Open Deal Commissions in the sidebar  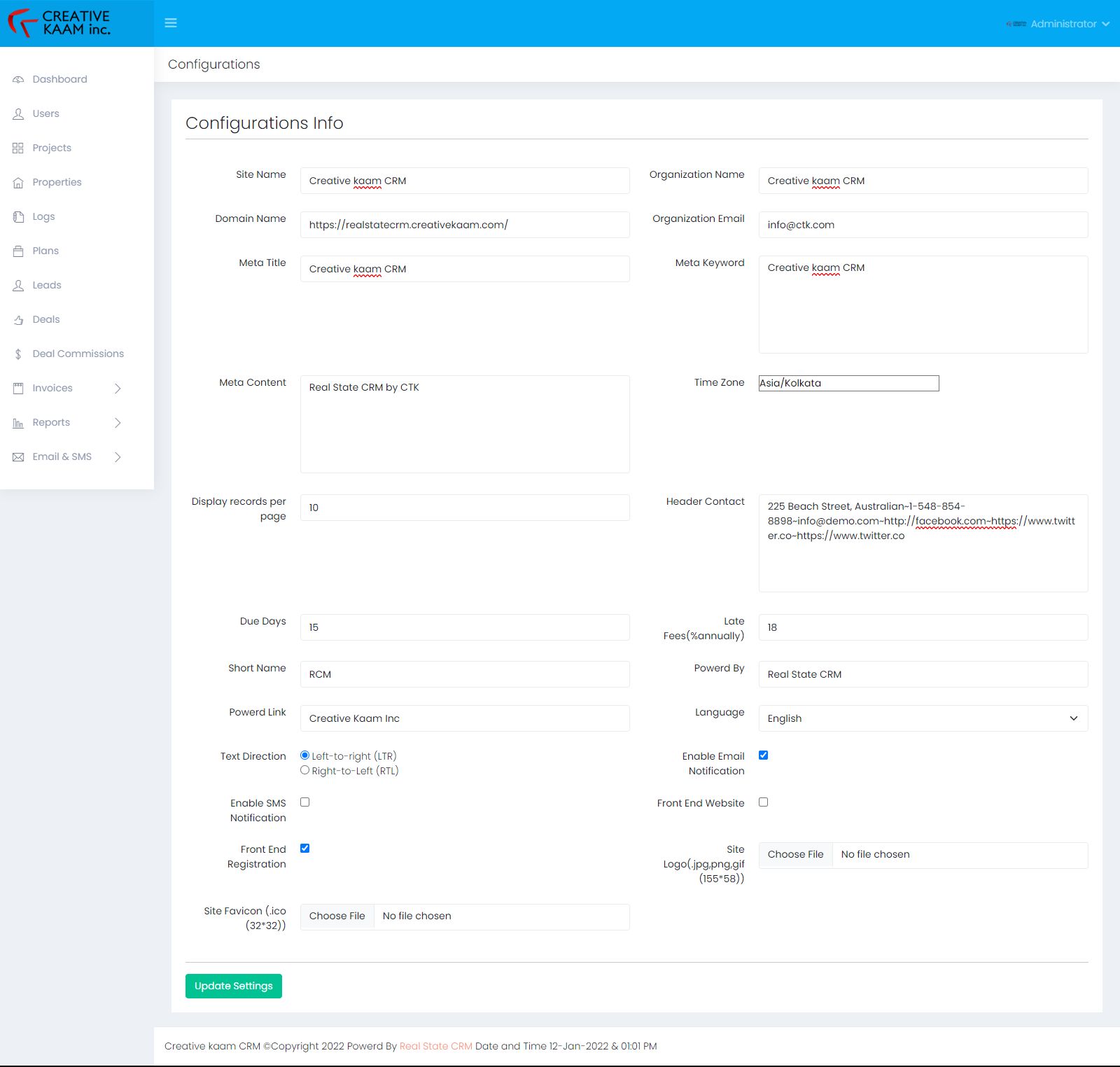[78, 354]
